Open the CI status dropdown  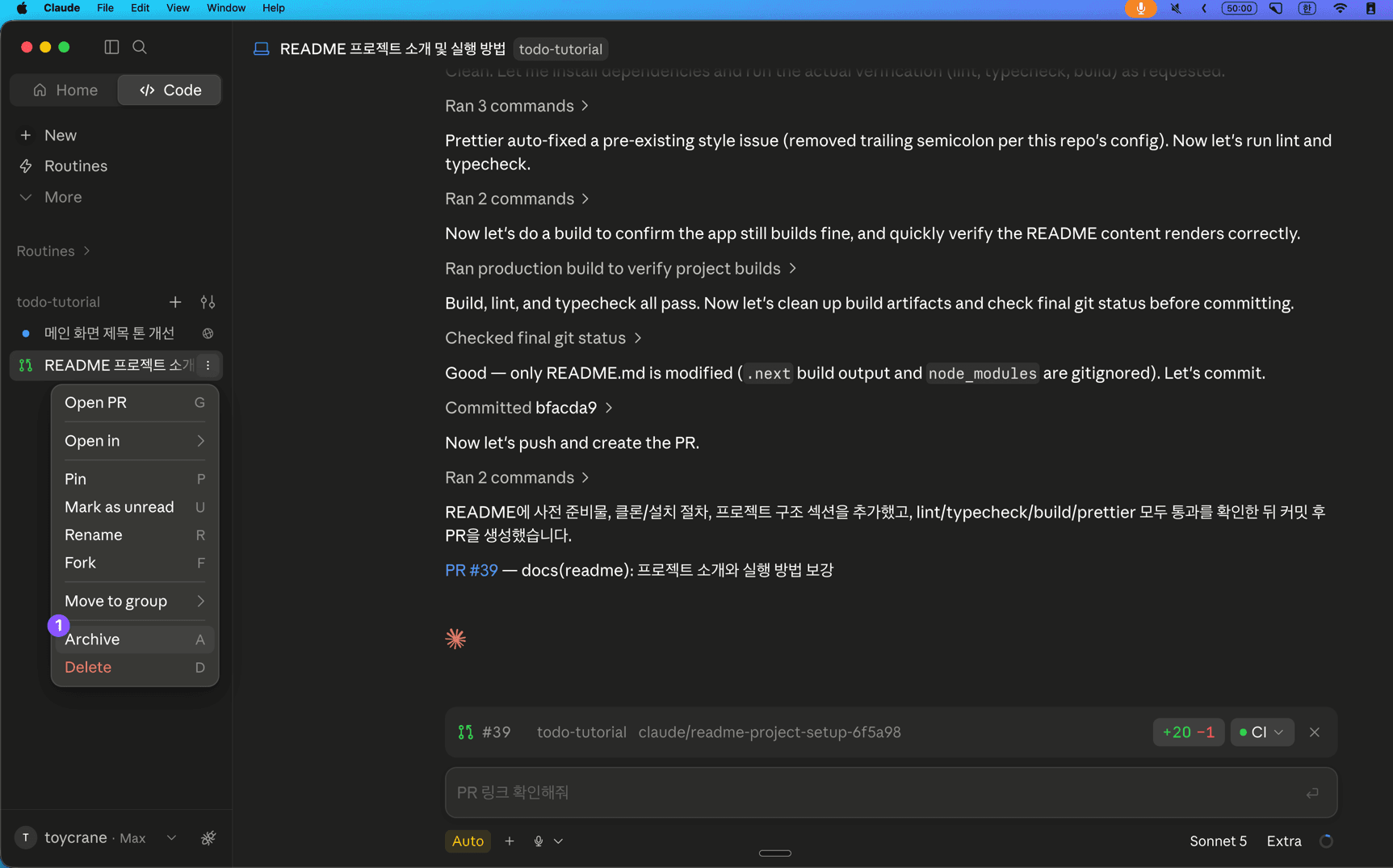pyautogui.click(x=1262, y=732)
